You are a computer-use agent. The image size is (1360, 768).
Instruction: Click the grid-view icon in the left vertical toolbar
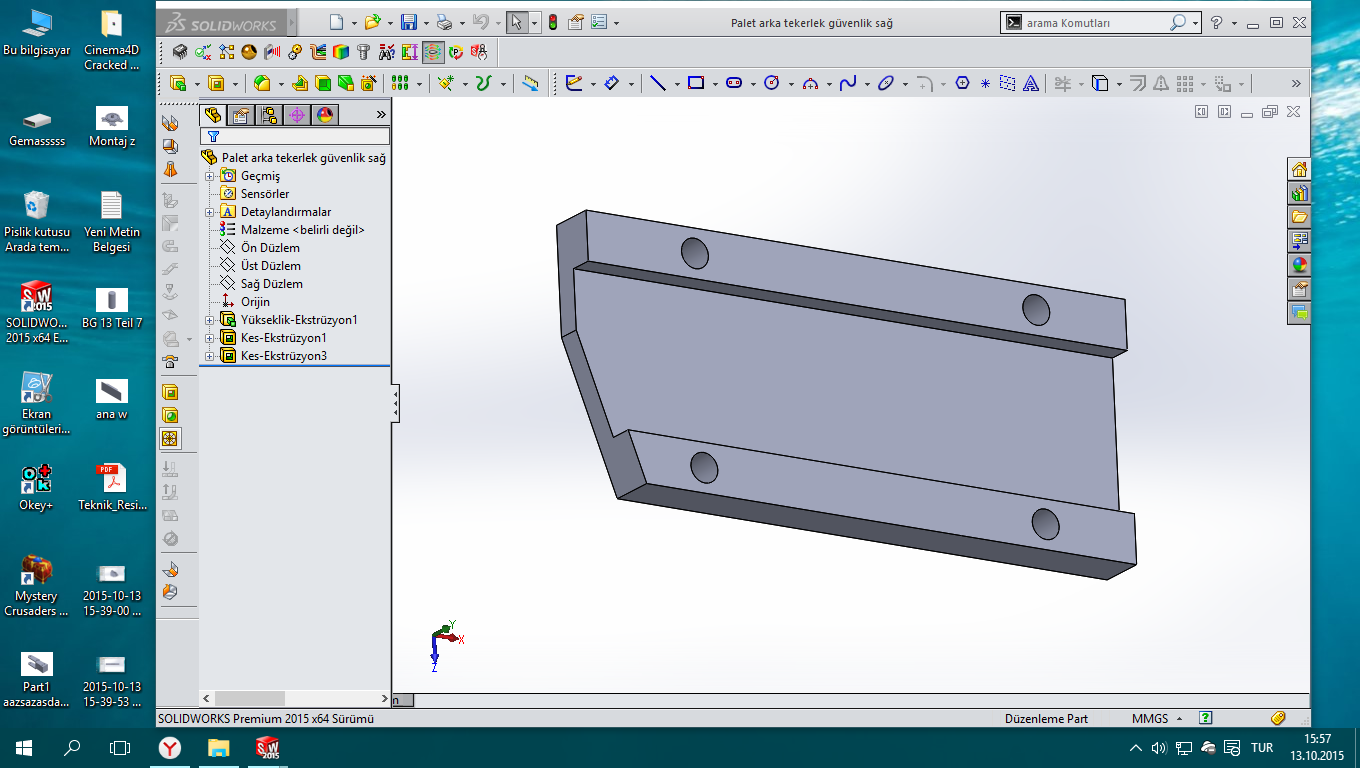pos(170,438)
